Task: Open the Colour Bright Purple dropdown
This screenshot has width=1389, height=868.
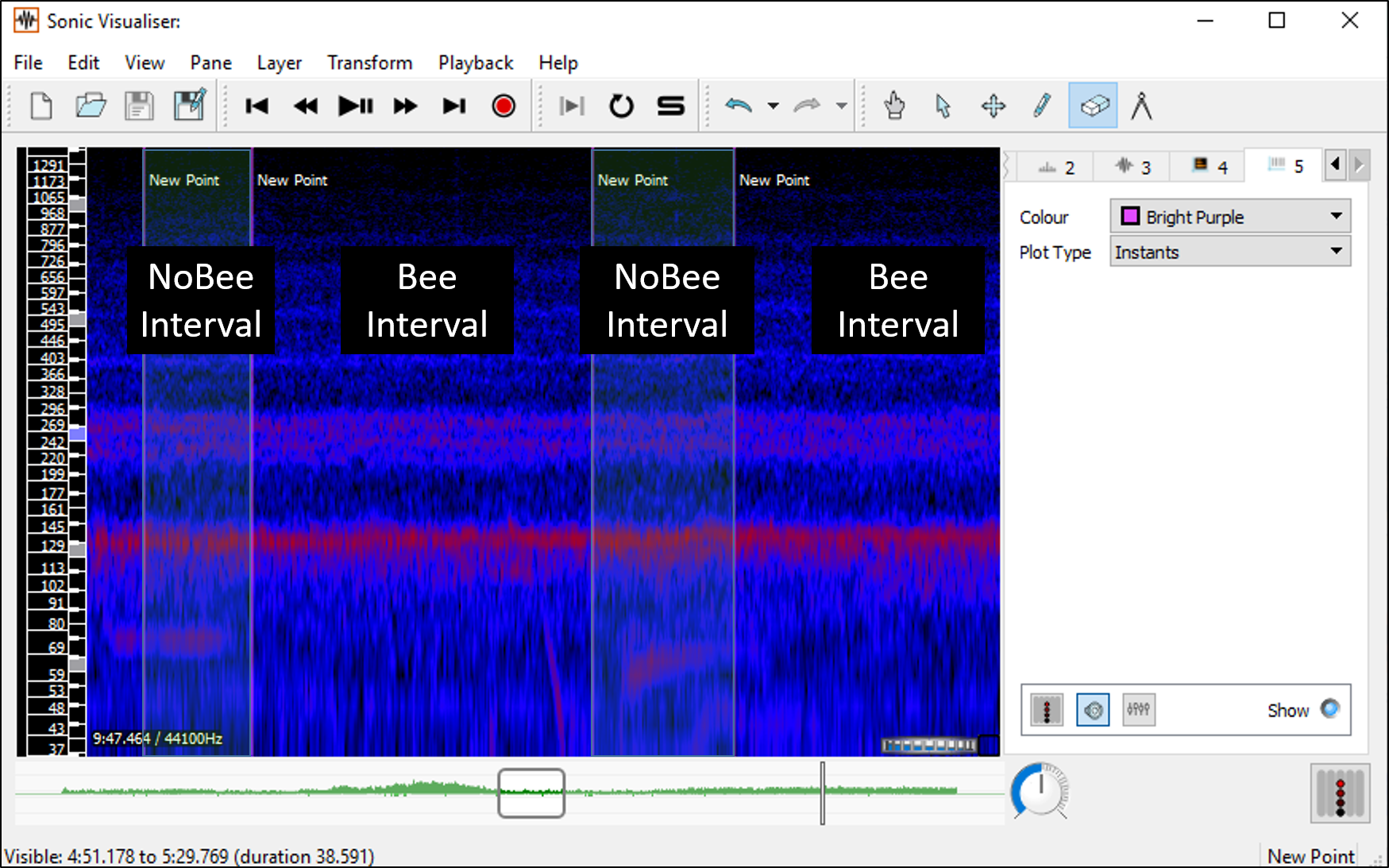Action: (x=1229, y=217)
